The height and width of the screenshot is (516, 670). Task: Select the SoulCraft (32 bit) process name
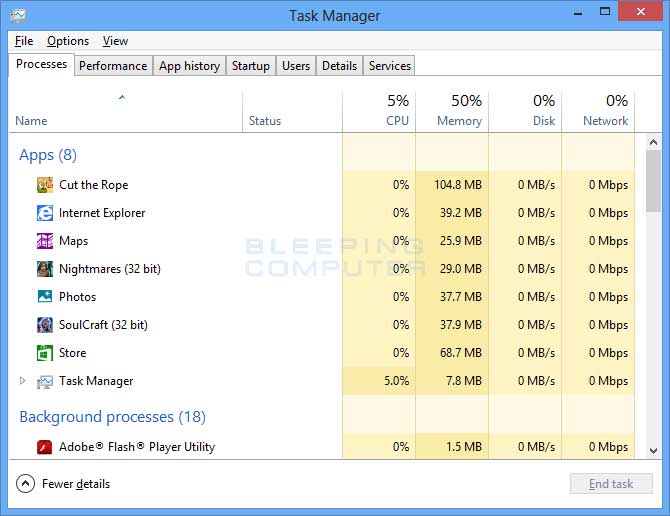[x=103, y=325]
